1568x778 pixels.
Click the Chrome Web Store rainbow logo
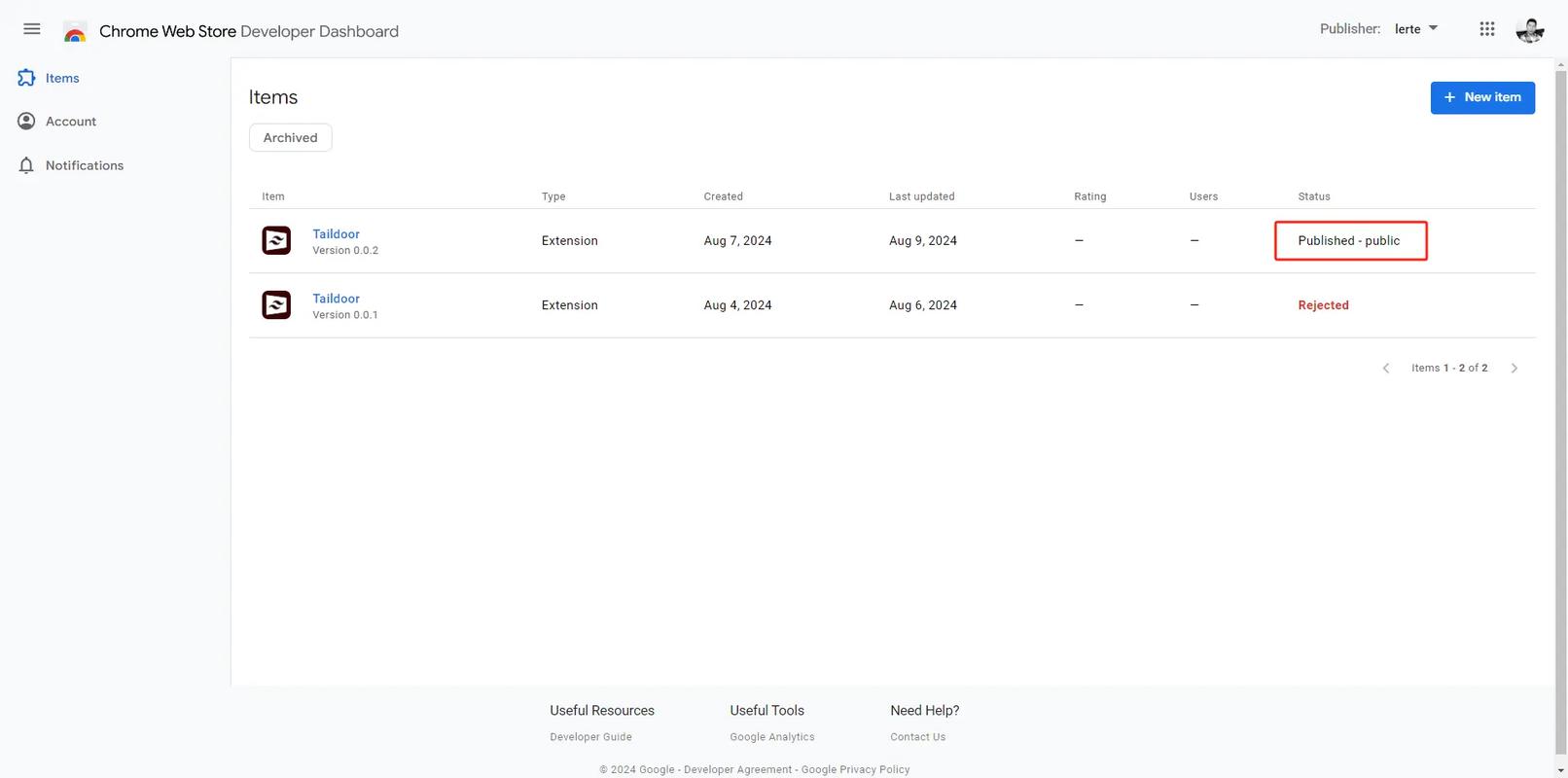[x=75, y=32]
